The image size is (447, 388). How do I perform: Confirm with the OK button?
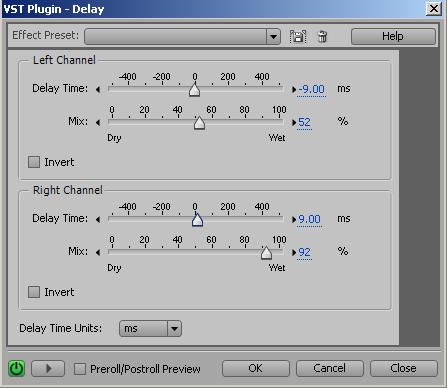[256, 368]
